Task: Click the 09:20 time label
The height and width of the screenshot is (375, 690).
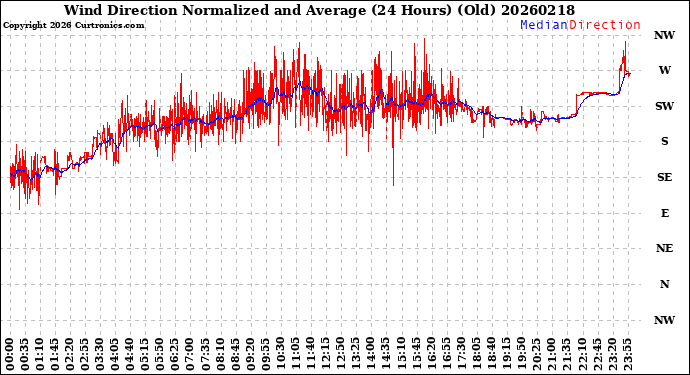Action: point(250,355)
